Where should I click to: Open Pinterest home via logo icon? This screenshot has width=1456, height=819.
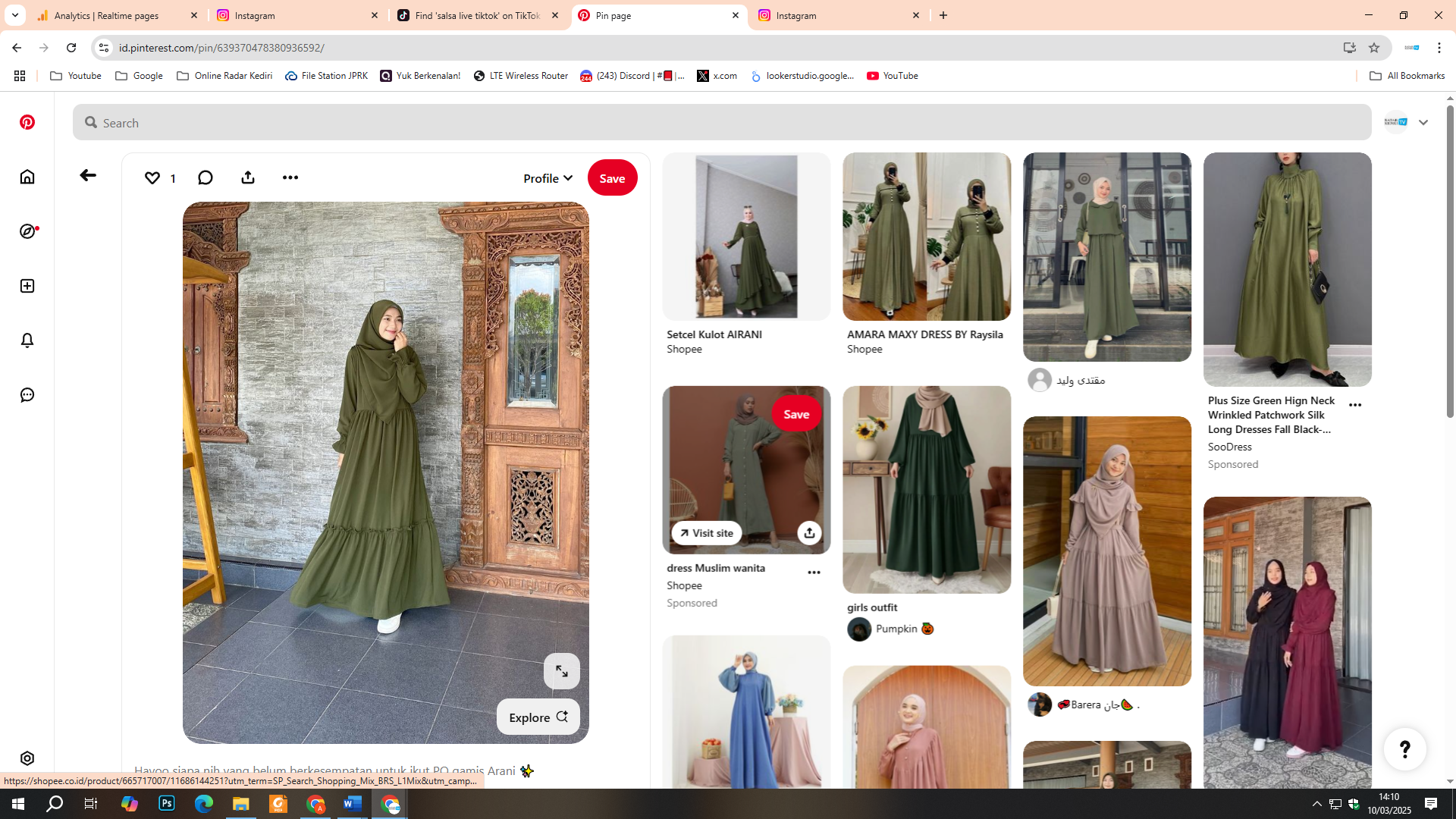point(27,122)
